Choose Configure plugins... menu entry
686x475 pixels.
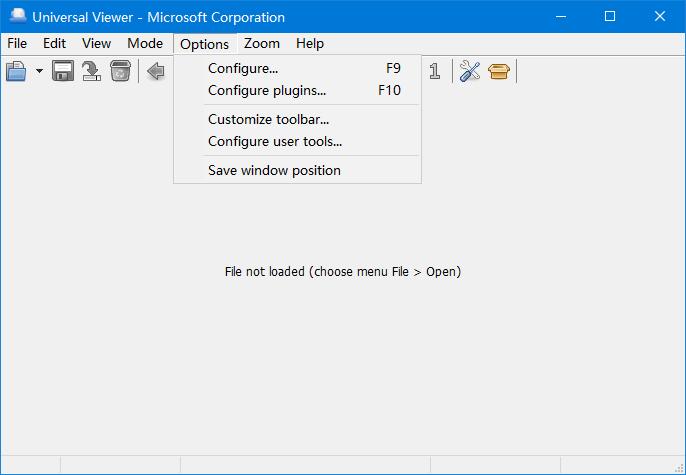coord(298,90)
